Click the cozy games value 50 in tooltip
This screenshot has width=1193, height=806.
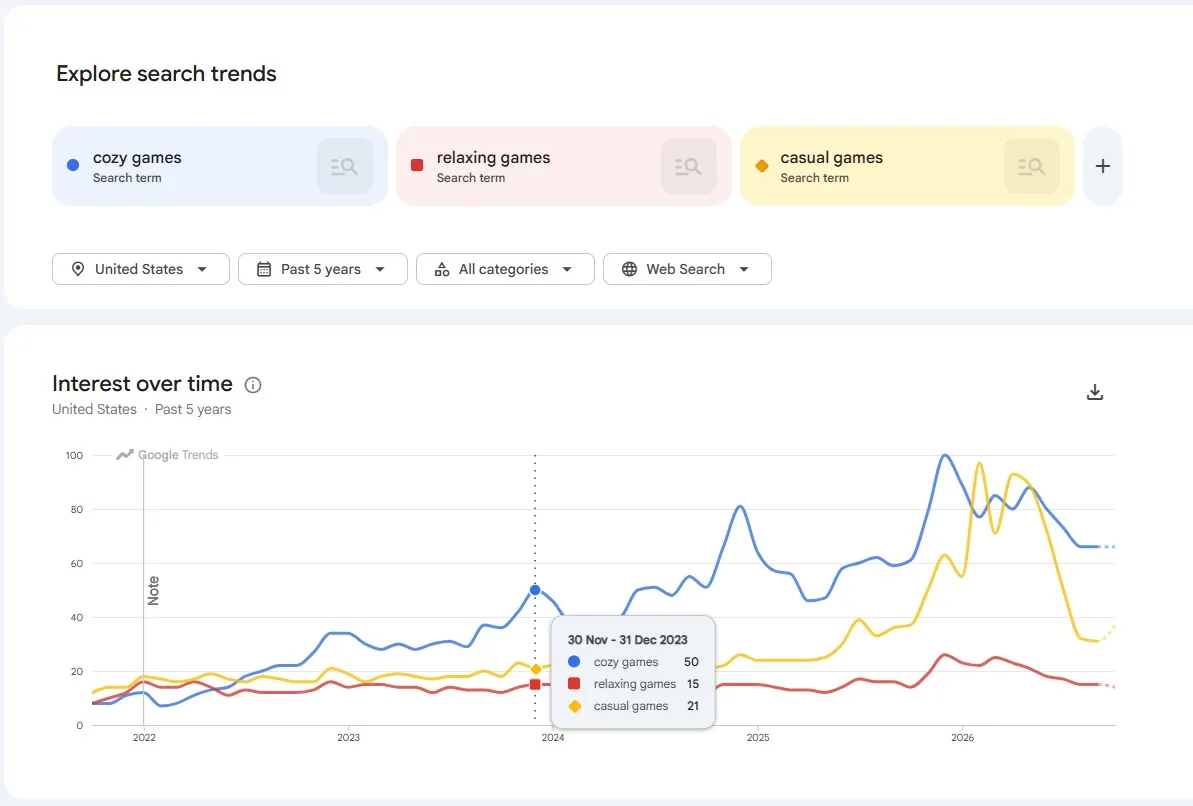tap(691, 662)
